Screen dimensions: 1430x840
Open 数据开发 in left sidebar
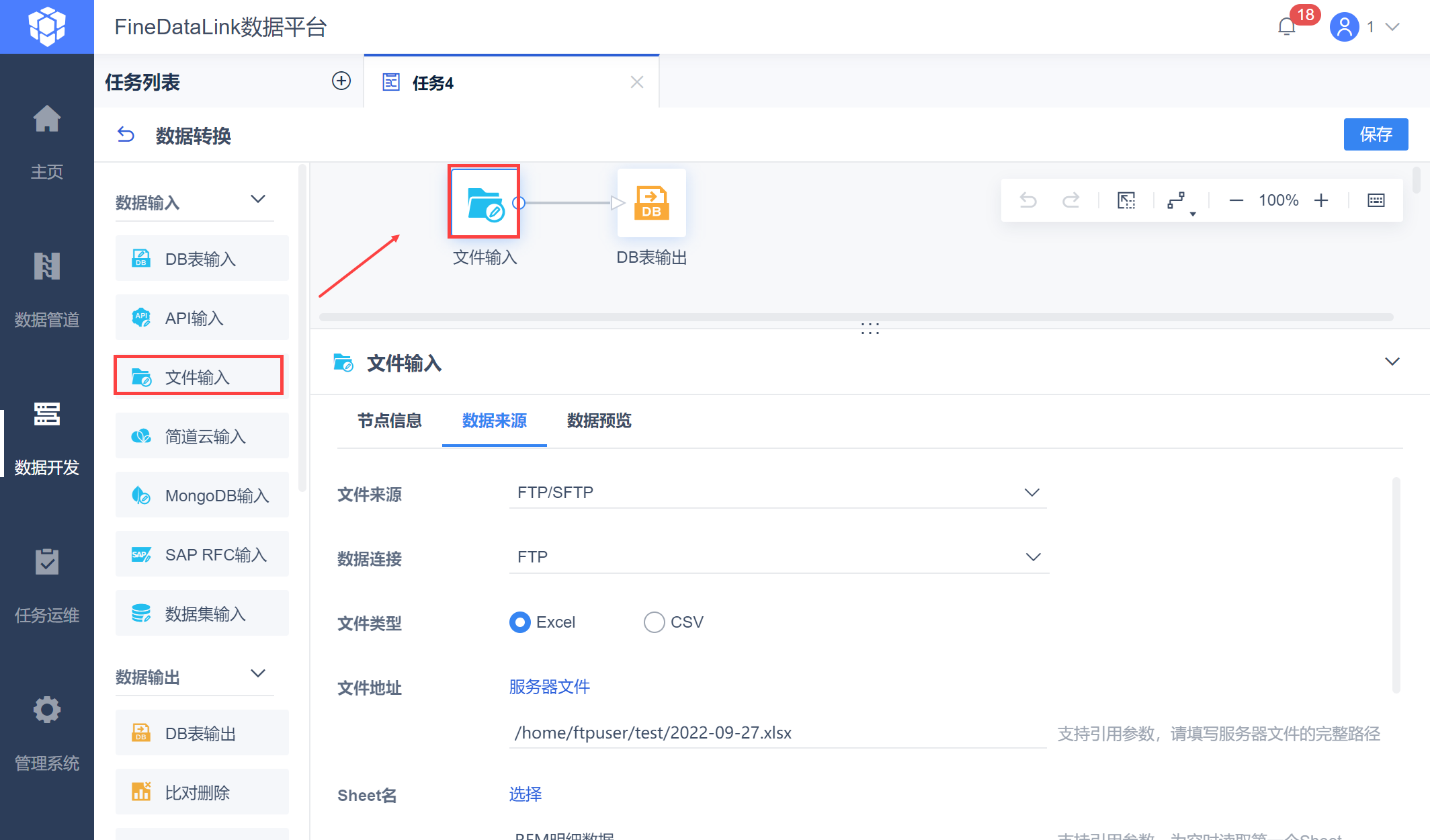[x=47, y=437]
